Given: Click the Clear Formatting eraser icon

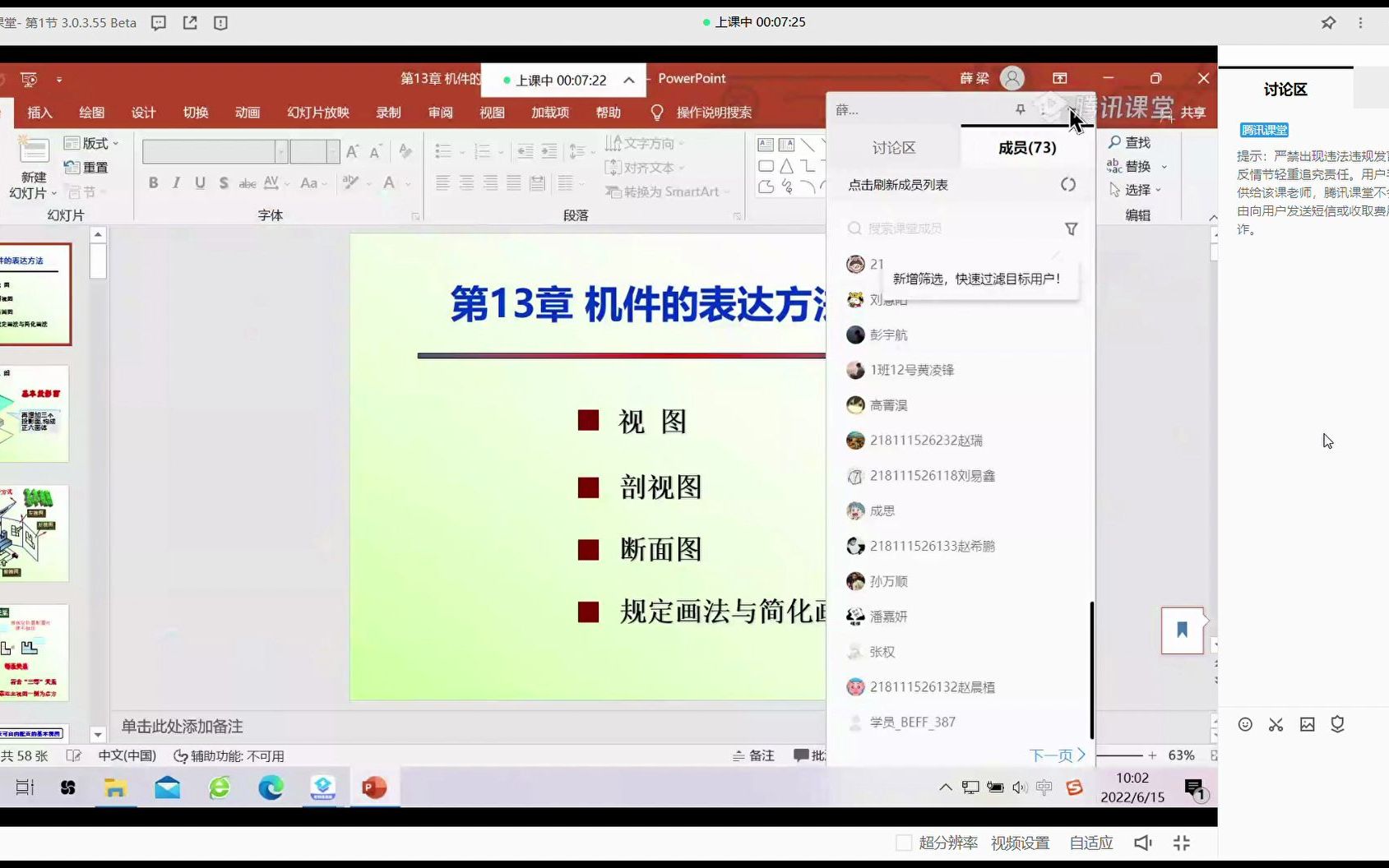Looking at the screenshot, I should 405,151.
